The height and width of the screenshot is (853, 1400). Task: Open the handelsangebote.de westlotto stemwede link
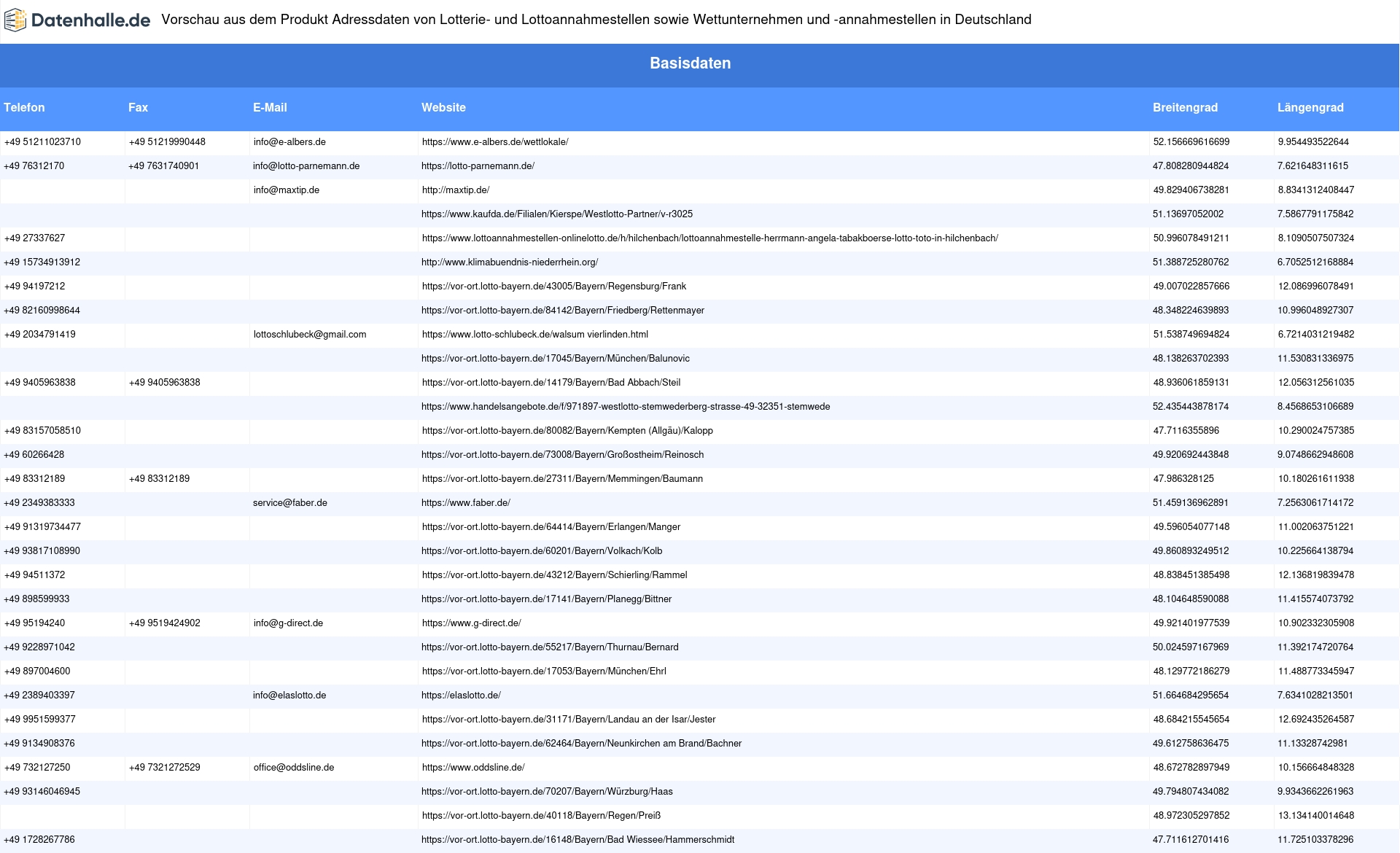tap(626, 407)
